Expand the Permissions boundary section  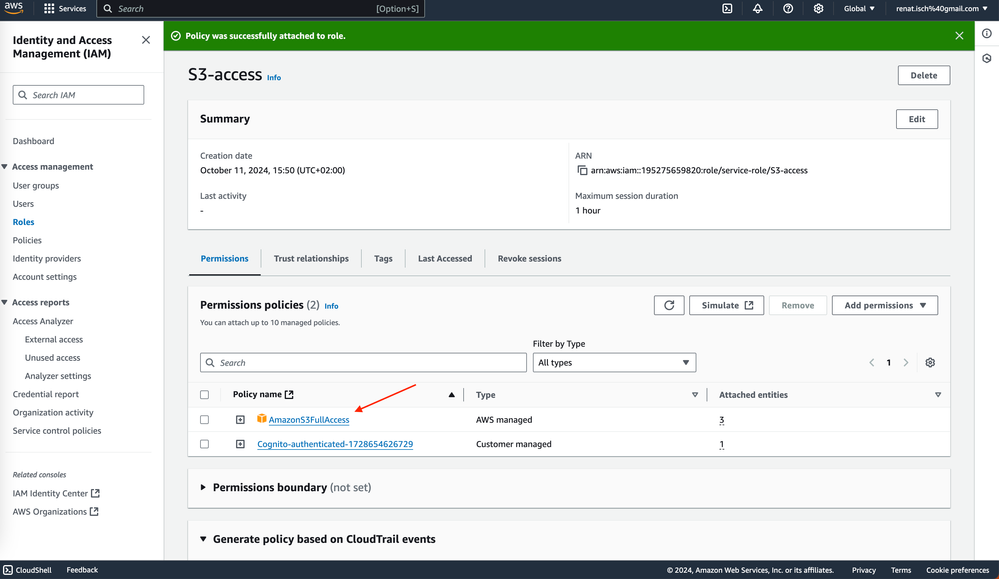[x=203, y=487]
